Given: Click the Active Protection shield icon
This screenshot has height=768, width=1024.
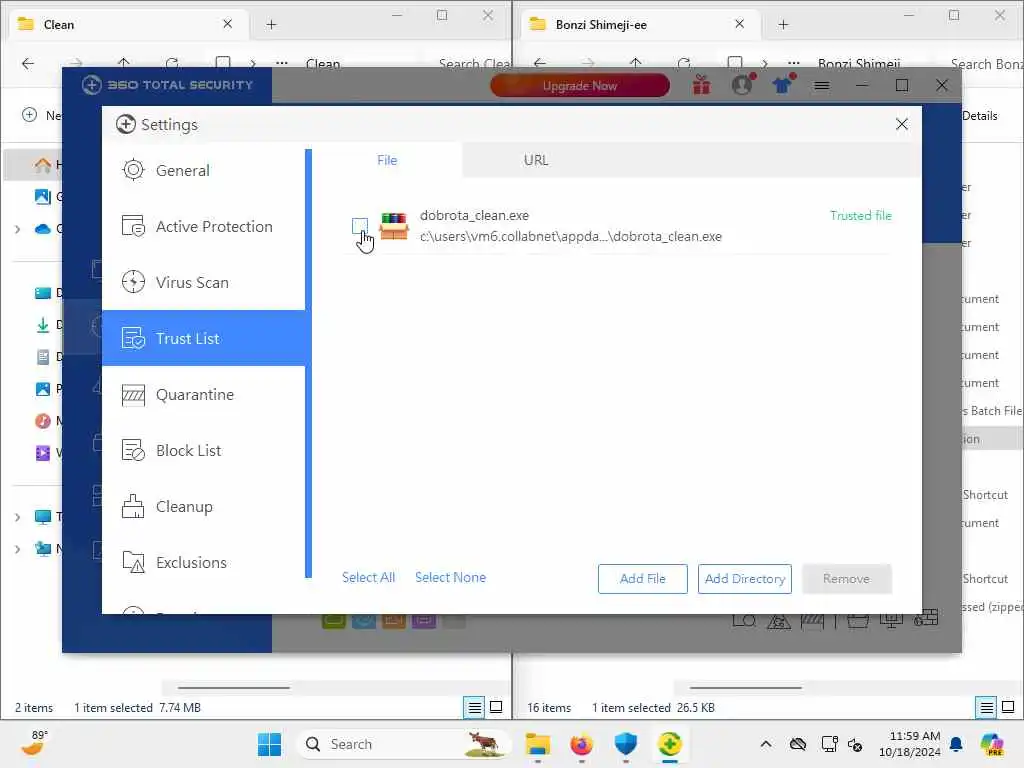Looking at the screenshot, I should point(133,226).
